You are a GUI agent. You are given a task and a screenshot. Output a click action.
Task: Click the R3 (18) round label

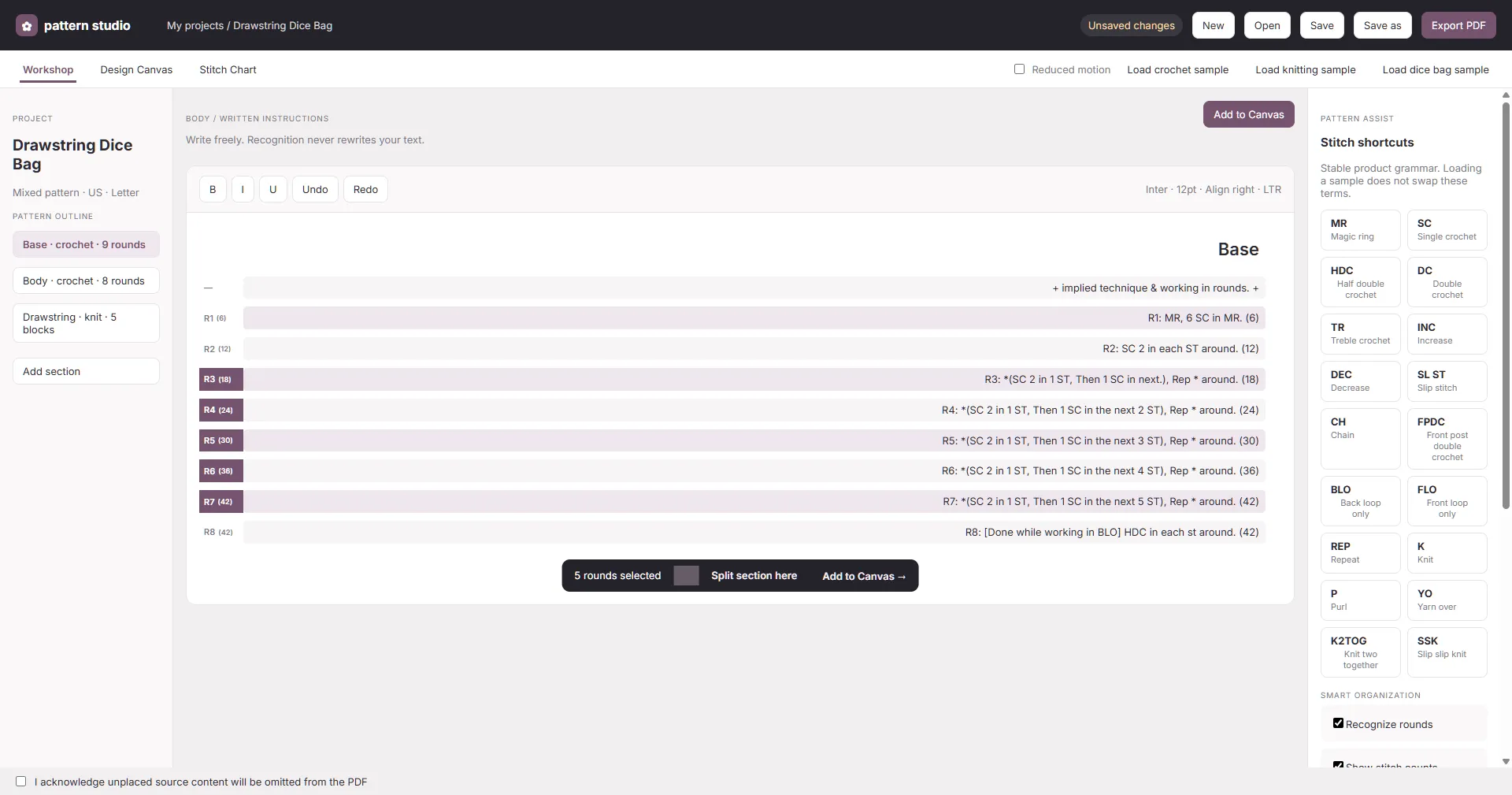[220, 379]
